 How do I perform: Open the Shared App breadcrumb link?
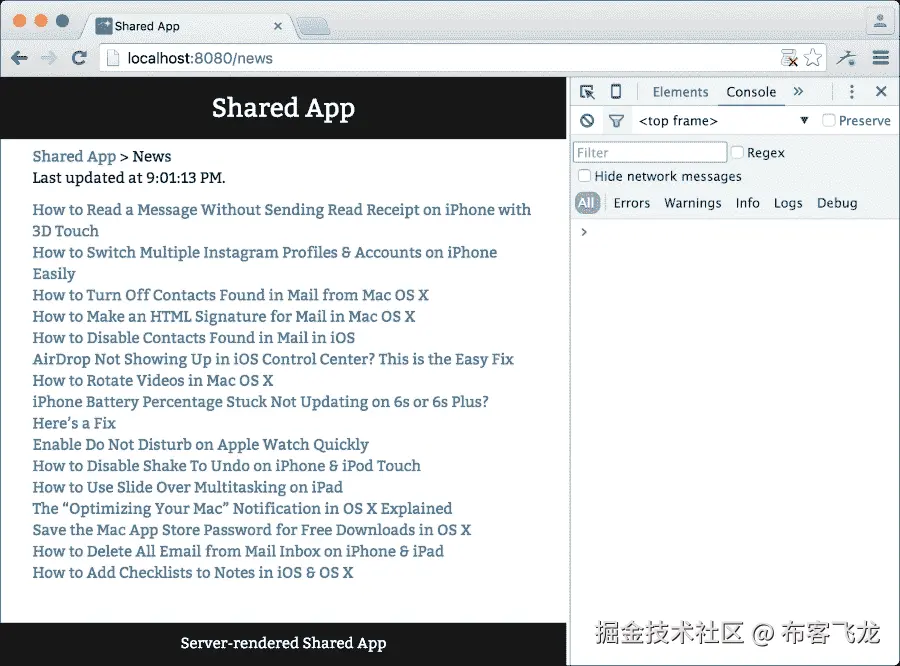tap(74, 156)
